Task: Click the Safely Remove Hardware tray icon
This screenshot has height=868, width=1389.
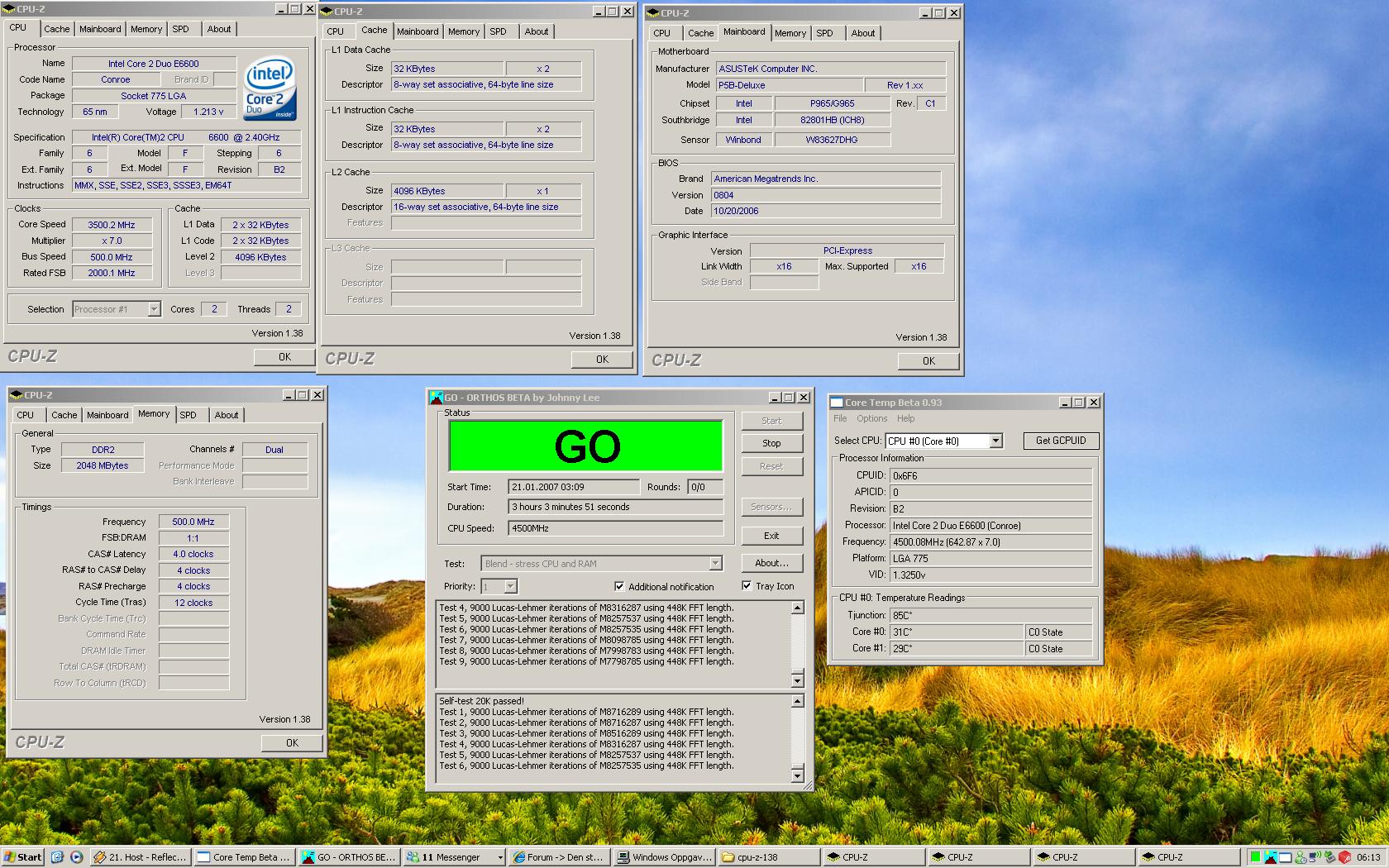Action: 1329,857
